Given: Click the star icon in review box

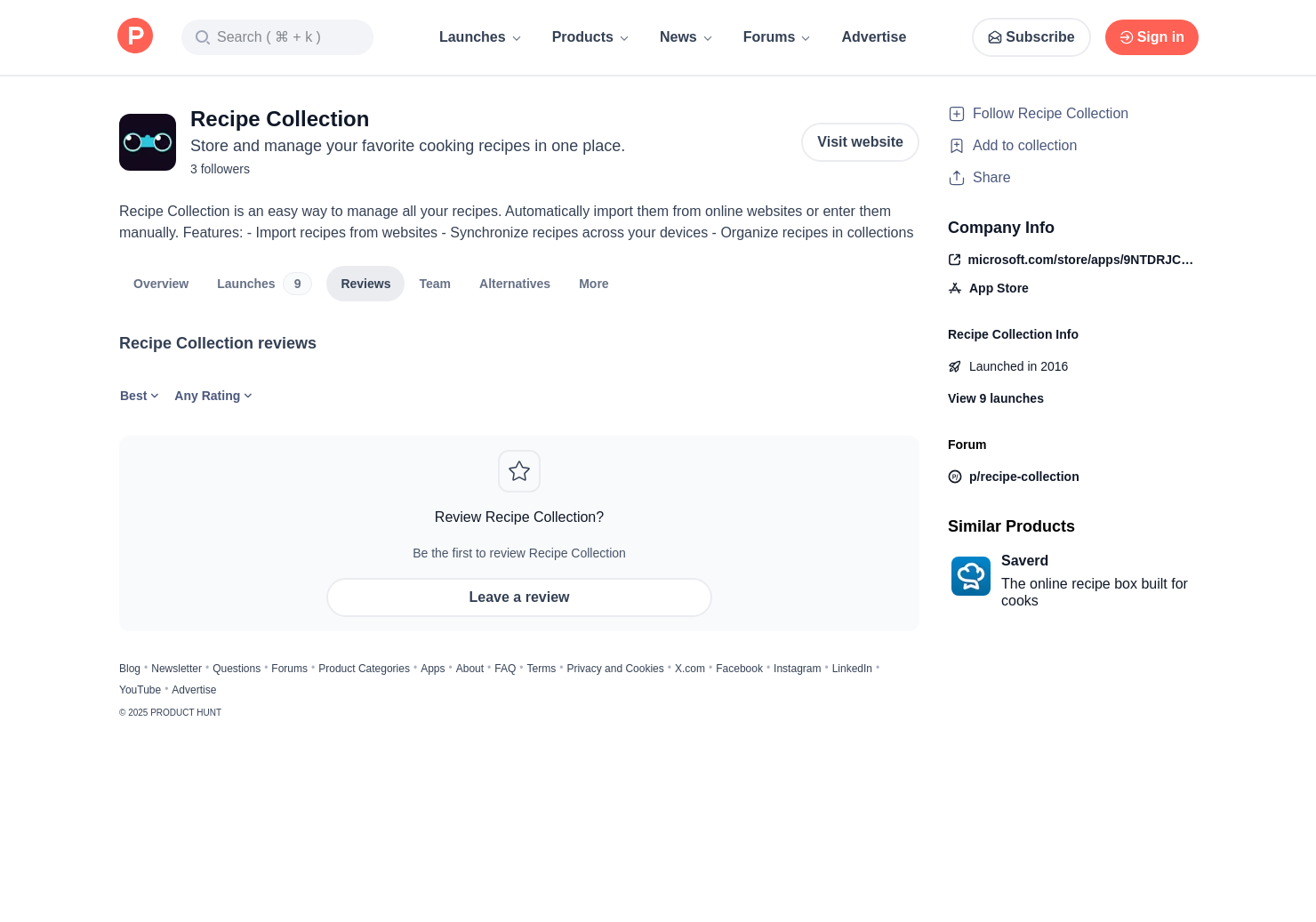Looking at the screenshot, I should click(x=519, y=471).
